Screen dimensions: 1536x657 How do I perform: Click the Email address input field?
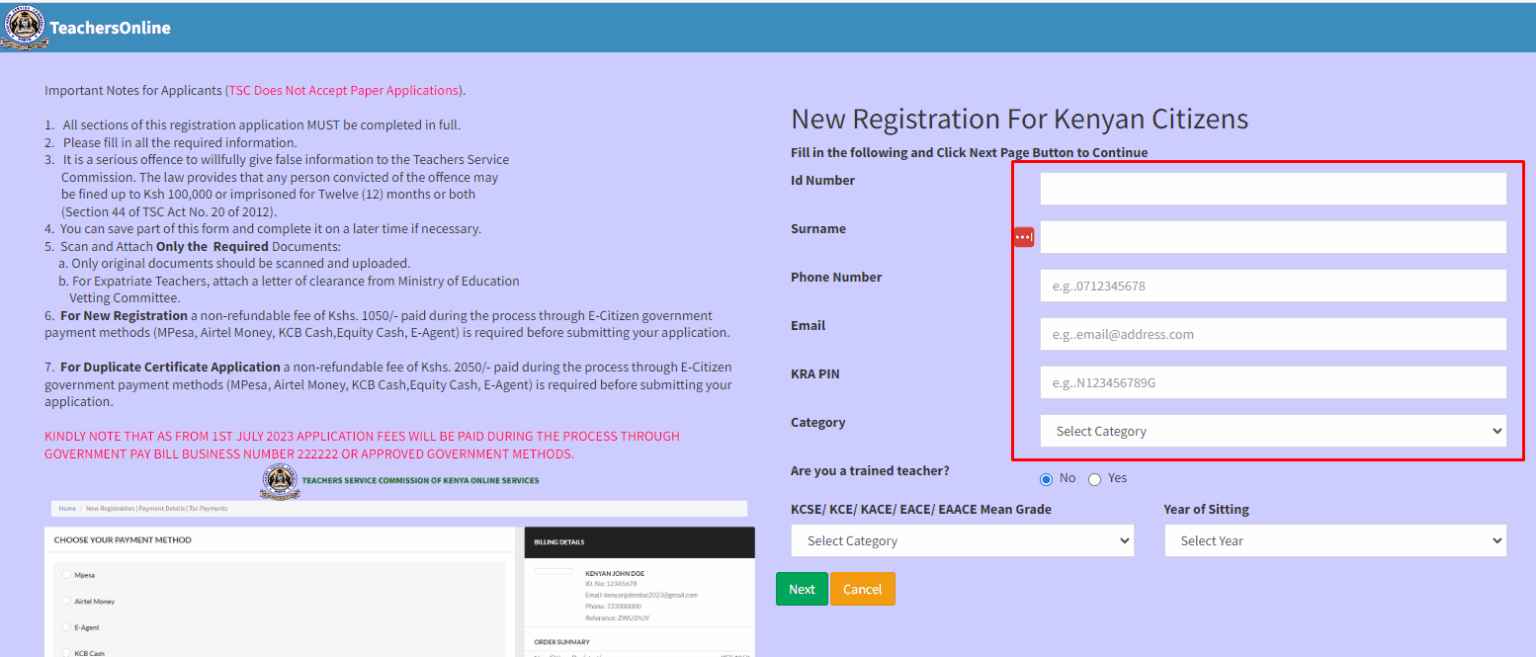(1272, 333)
